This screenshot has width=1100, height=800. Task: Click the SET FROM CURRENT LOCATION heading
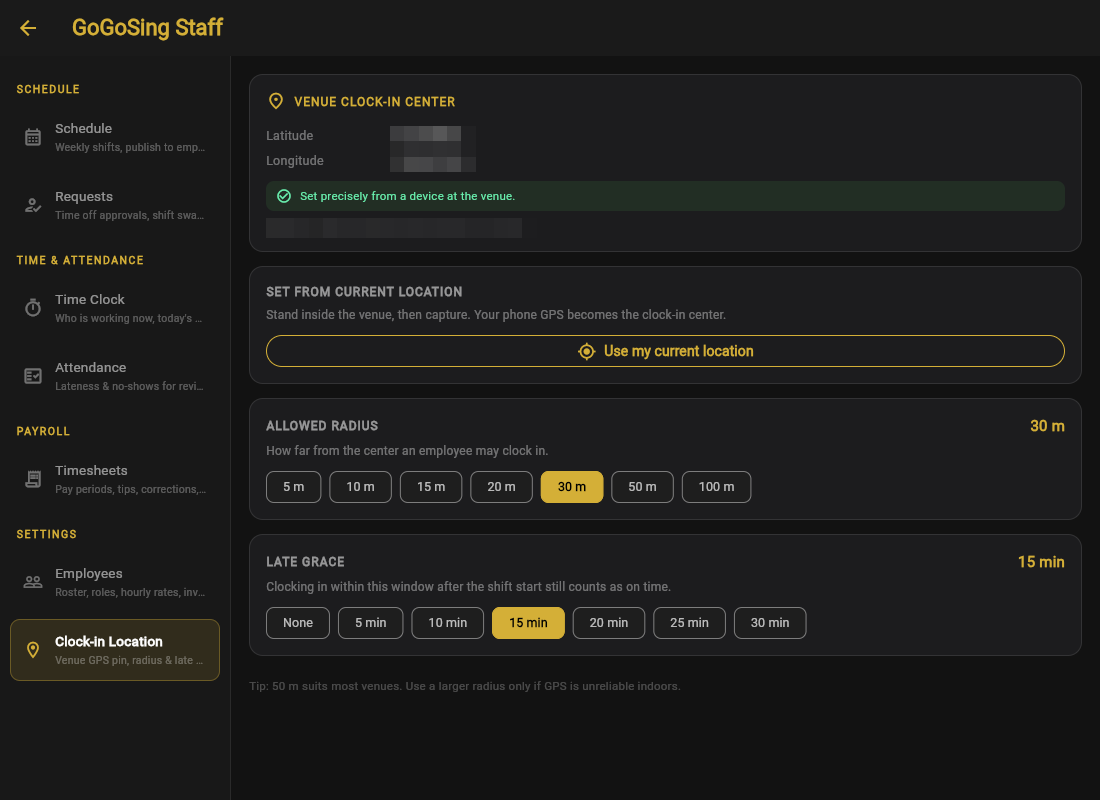[x=364, y=292]
